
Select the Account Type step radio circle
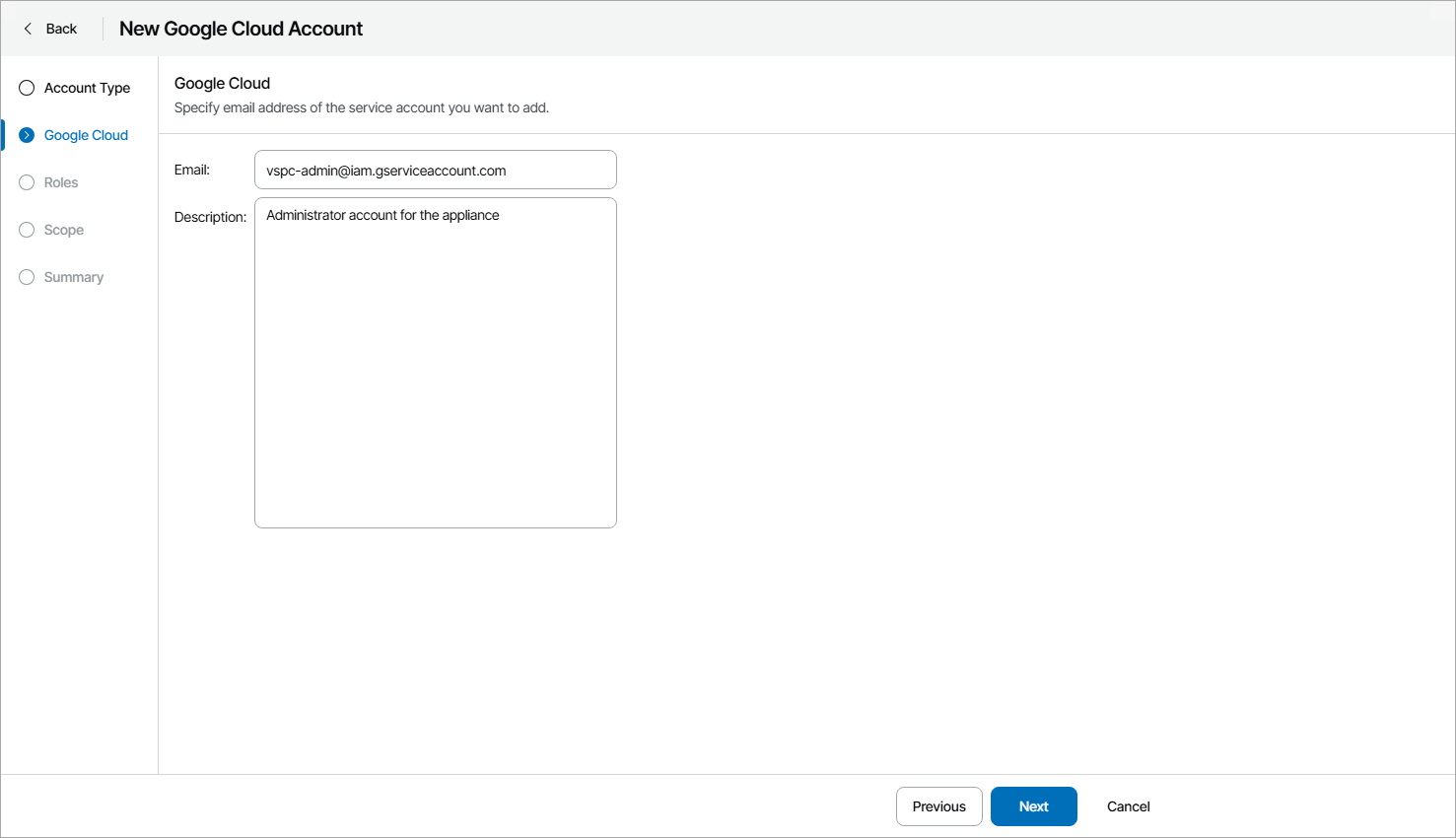[x=26, y=88]
